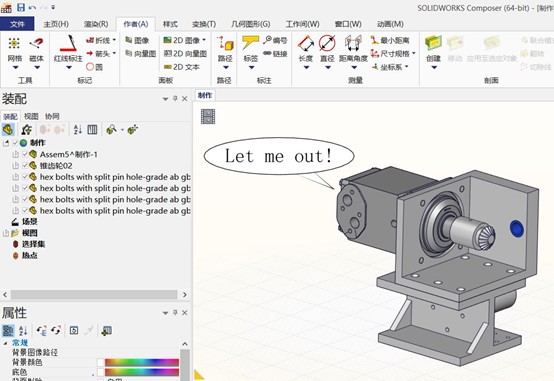This screenshot has width=554, height=381.
Task: Toggle checkbox for last hex bolts item
Action: pos(25,211)
